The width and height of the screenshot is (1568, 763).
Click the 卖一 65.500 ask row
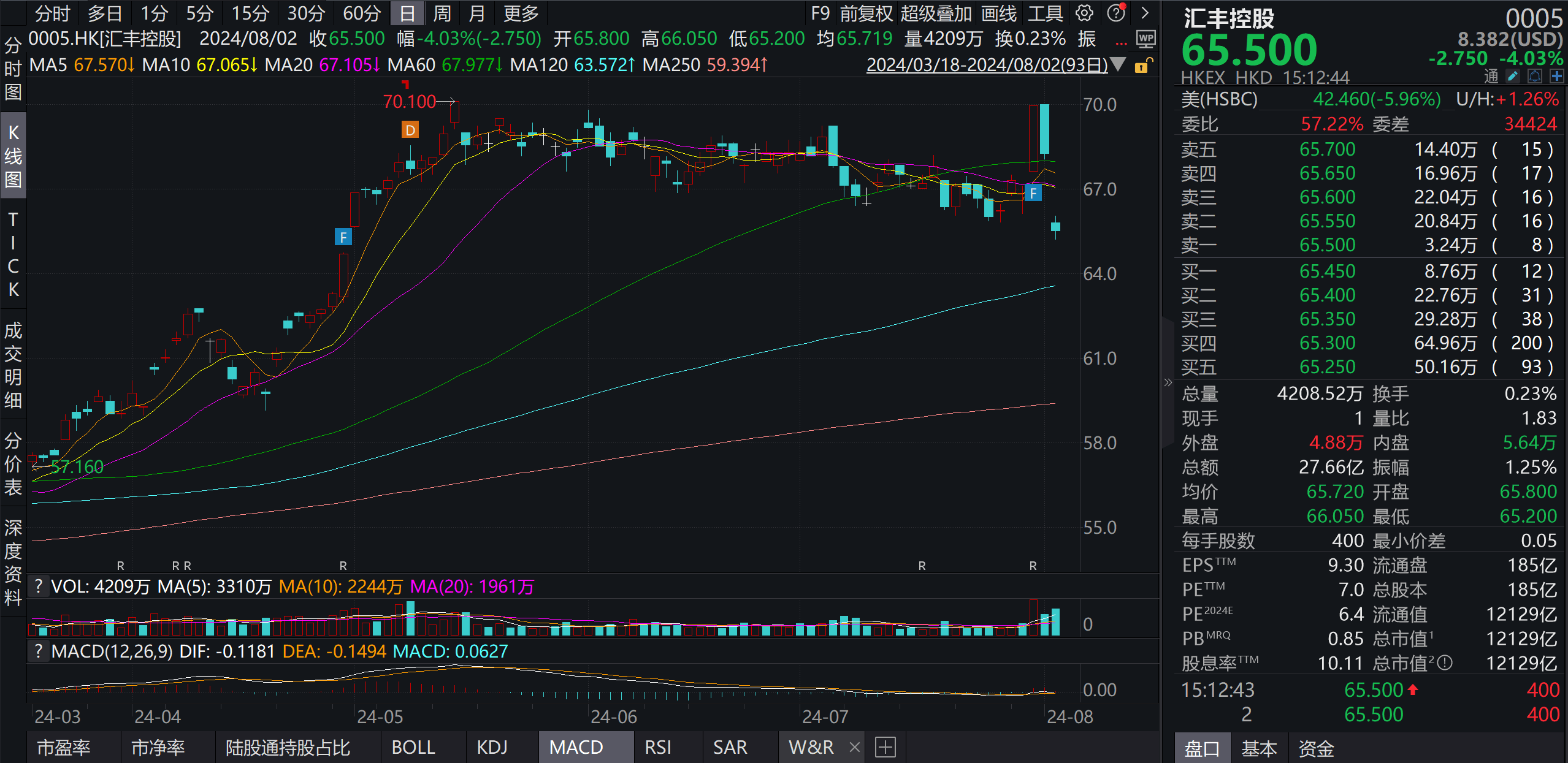(1370, 245)
